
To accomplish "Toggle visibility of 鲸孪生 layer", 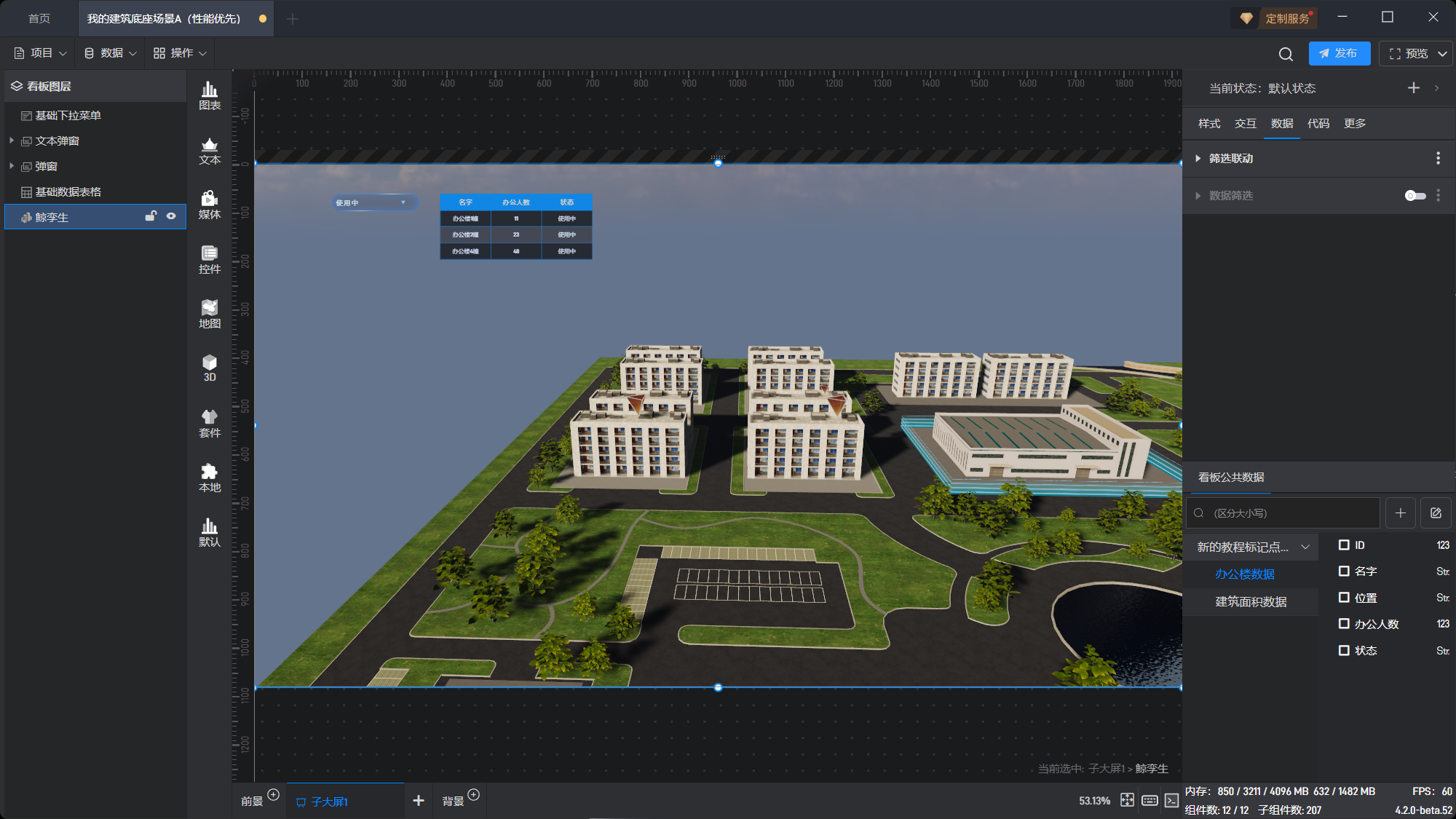I will (171, 216).
